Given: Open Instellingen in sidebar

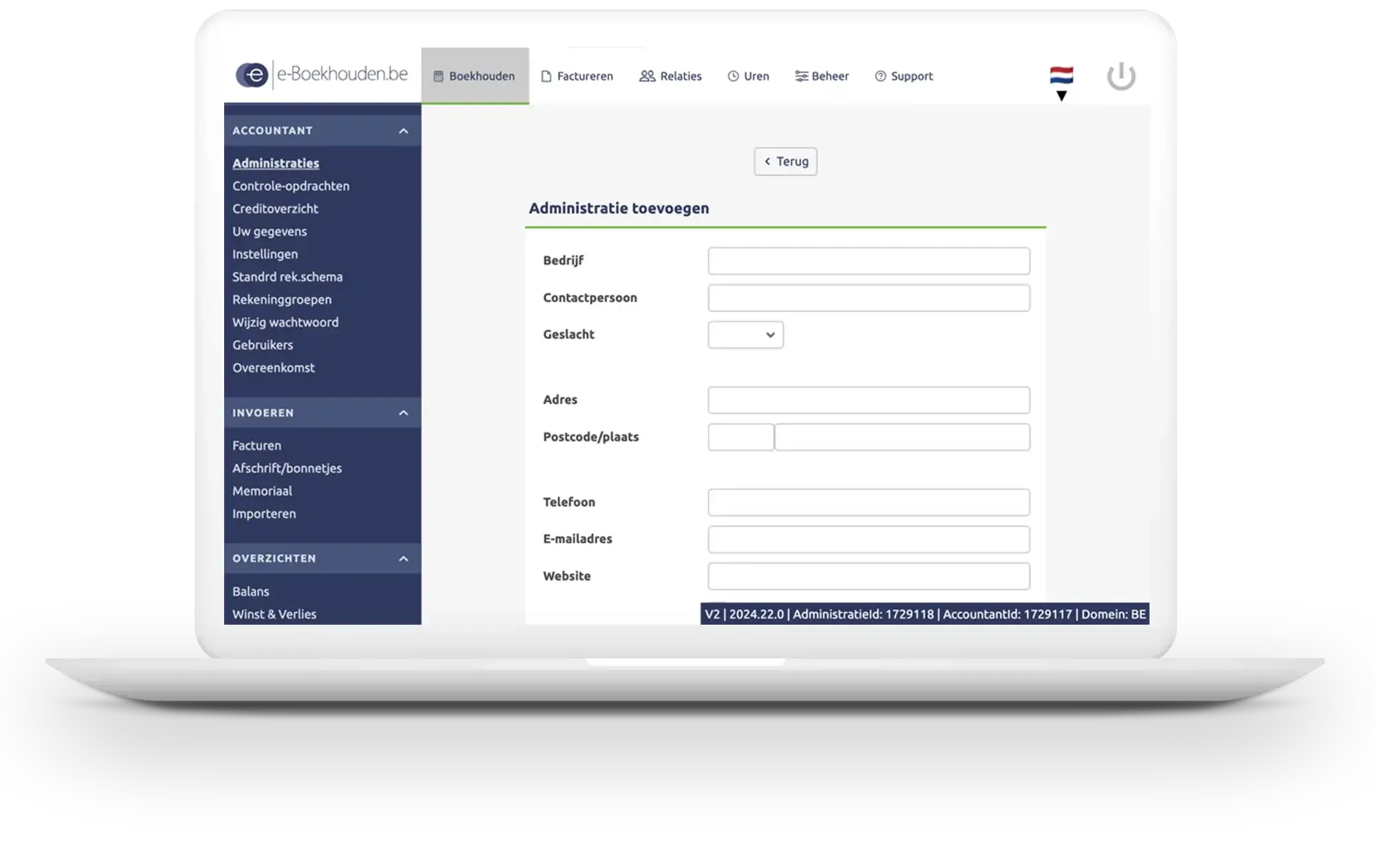Looking at the screenshot, I should [x=265, y=254].
